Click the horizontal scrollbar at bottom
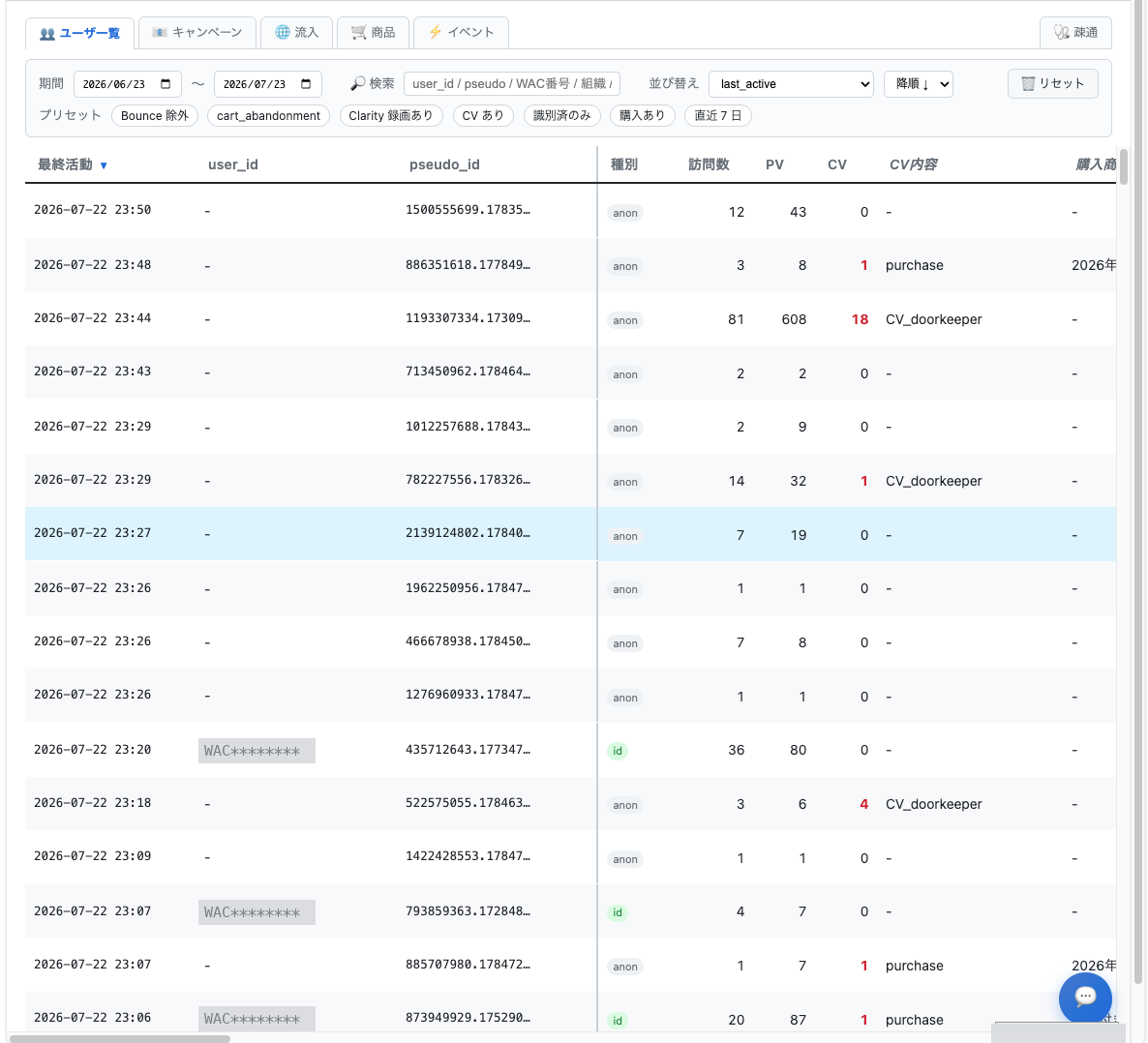This screenshot has width=1148, height=1043. (x=120, y=1038)
